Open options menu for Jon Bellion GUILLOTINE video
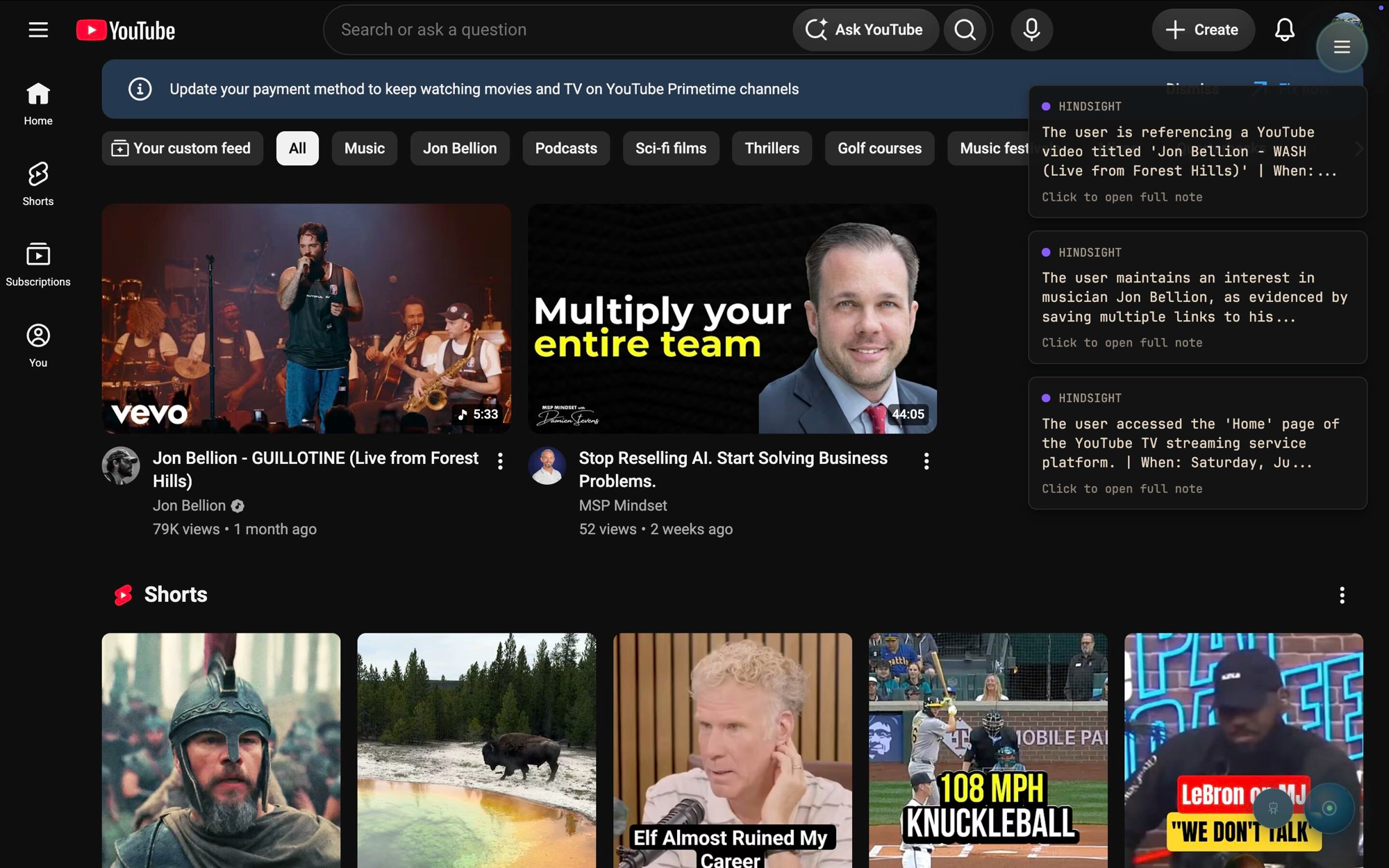Image resolution: width=1389 pixels, height=868 pixels. tap(500, 461)
